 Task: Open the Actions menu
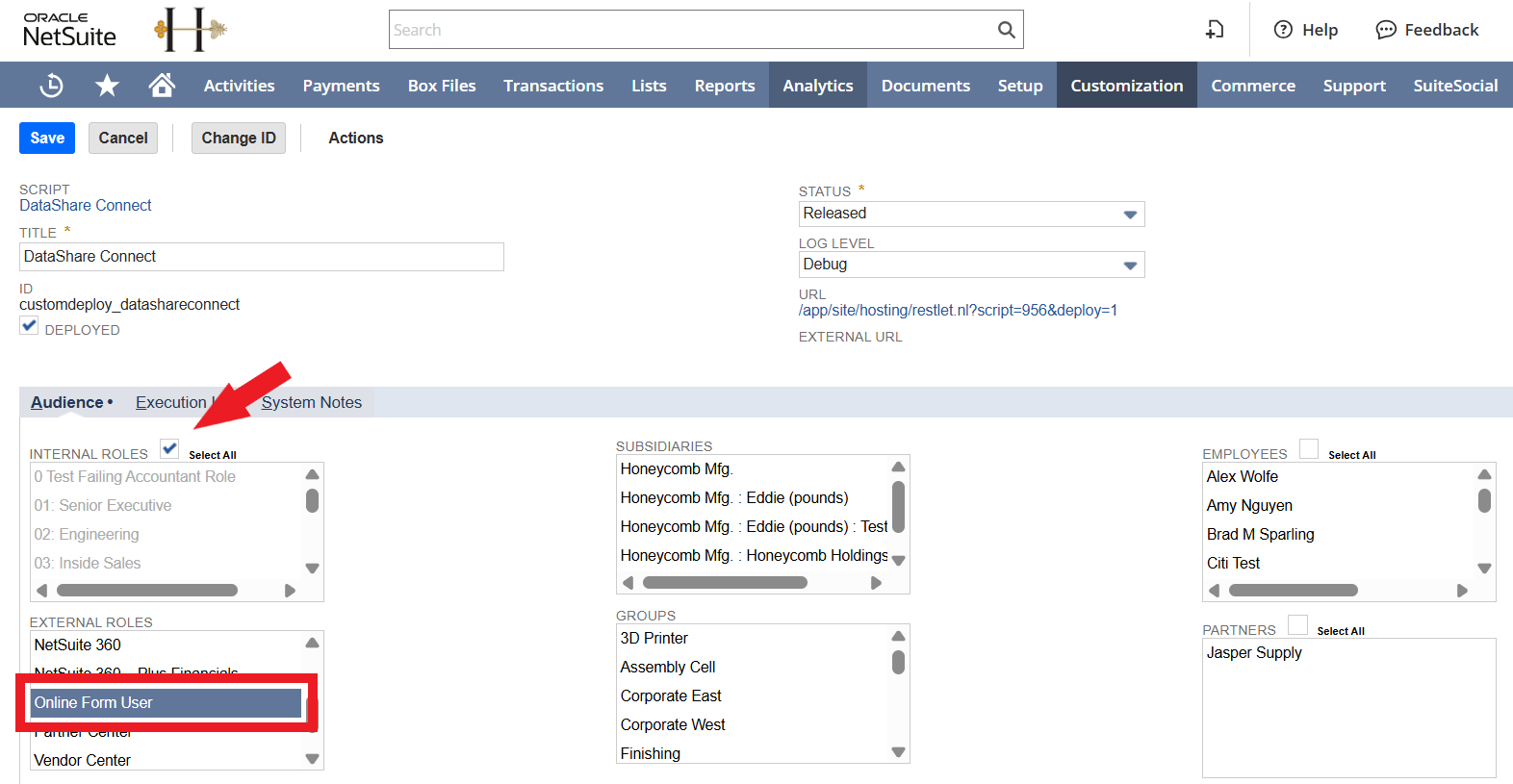coord(356,138)
